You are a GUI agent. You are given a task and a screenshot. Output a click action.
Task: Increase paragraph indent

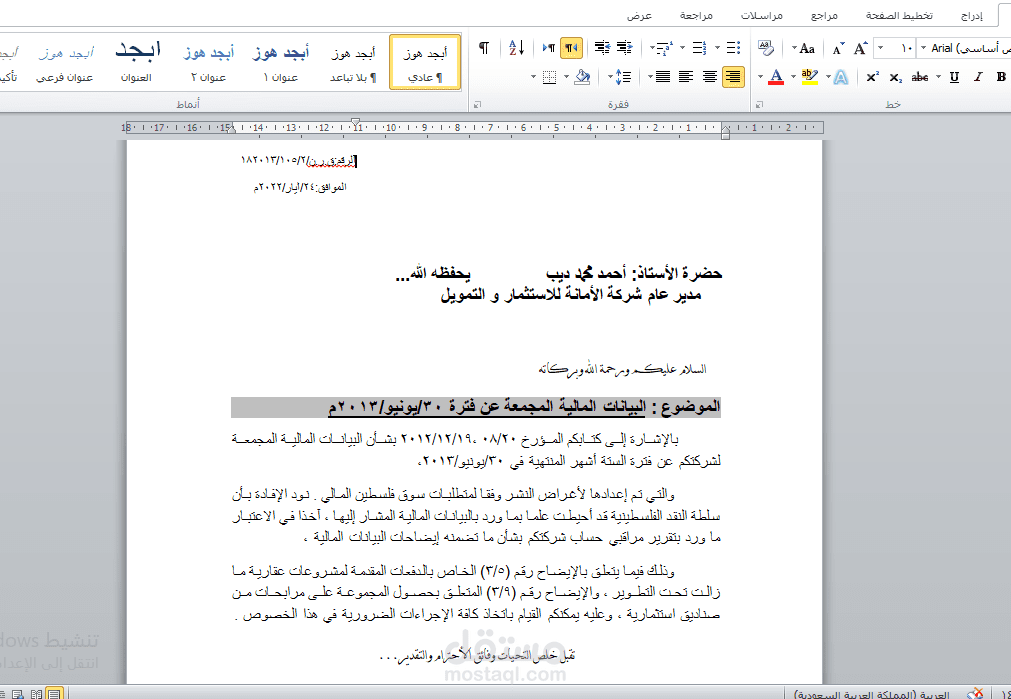click(x=602, y=48)
